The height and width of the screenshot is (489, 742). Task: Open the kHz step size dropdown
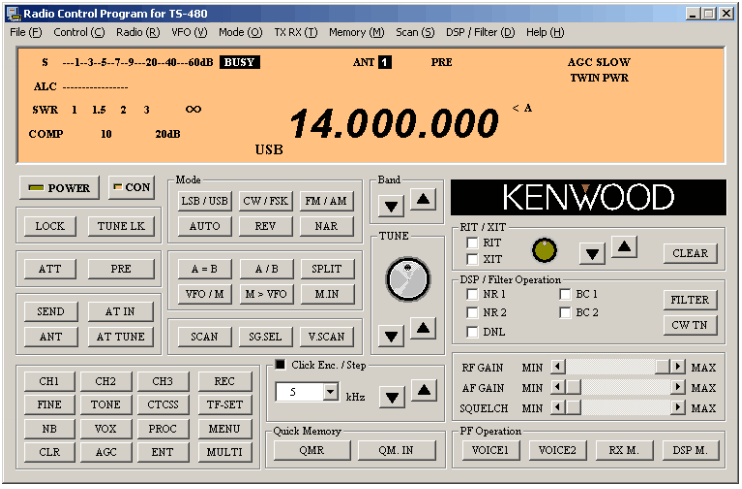pyautogui.click(x=330, y=392)
